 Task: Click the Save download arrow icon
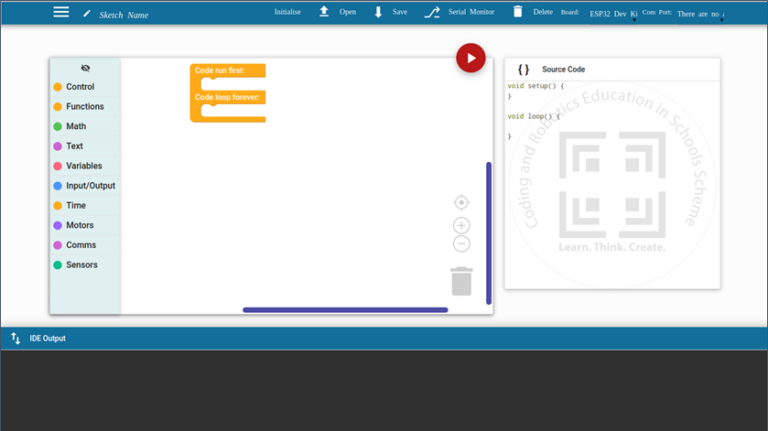378,12
